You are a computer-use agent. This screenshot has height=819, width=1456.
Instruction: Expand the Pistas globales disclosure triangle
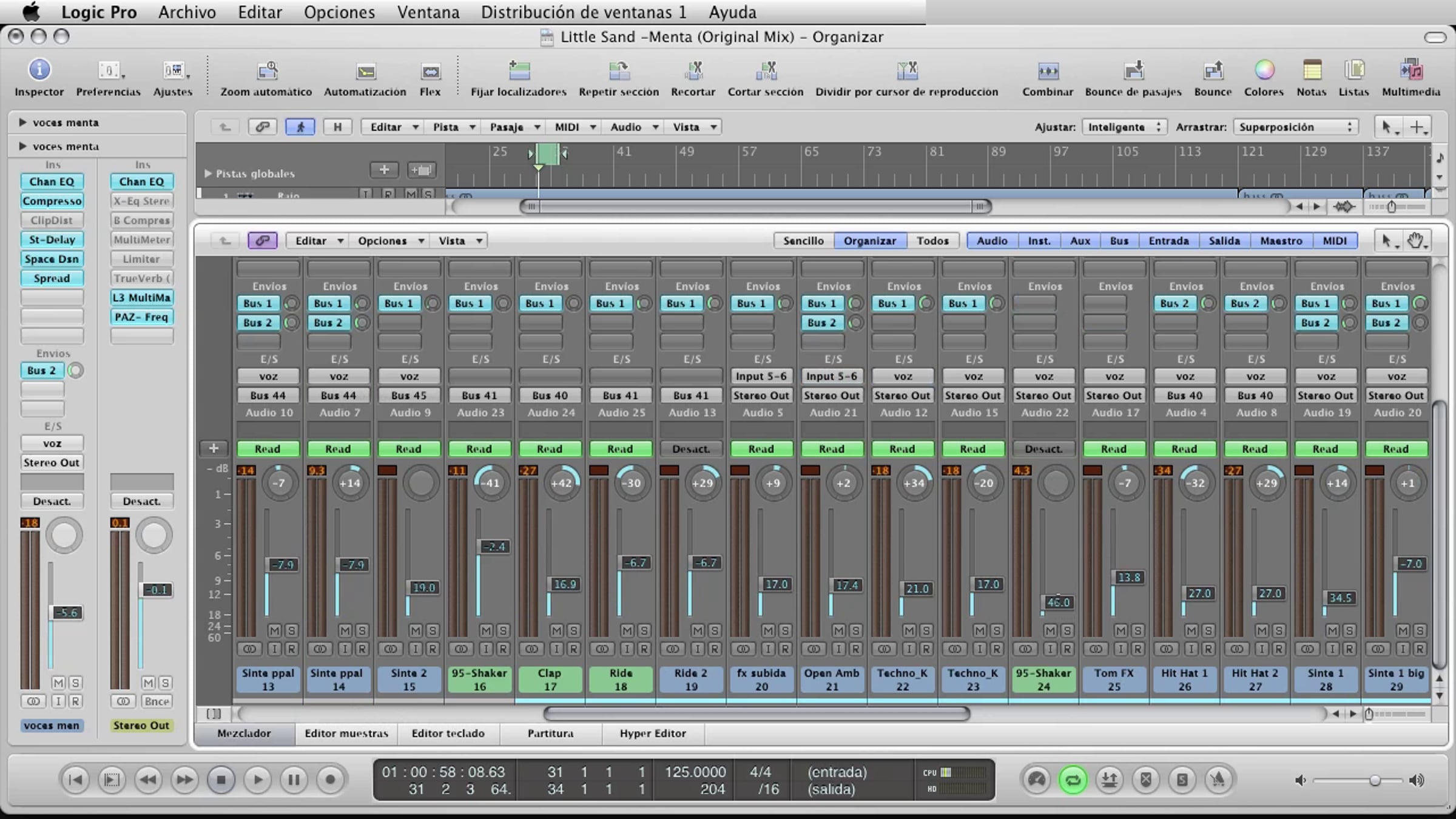tap(207, 174)
